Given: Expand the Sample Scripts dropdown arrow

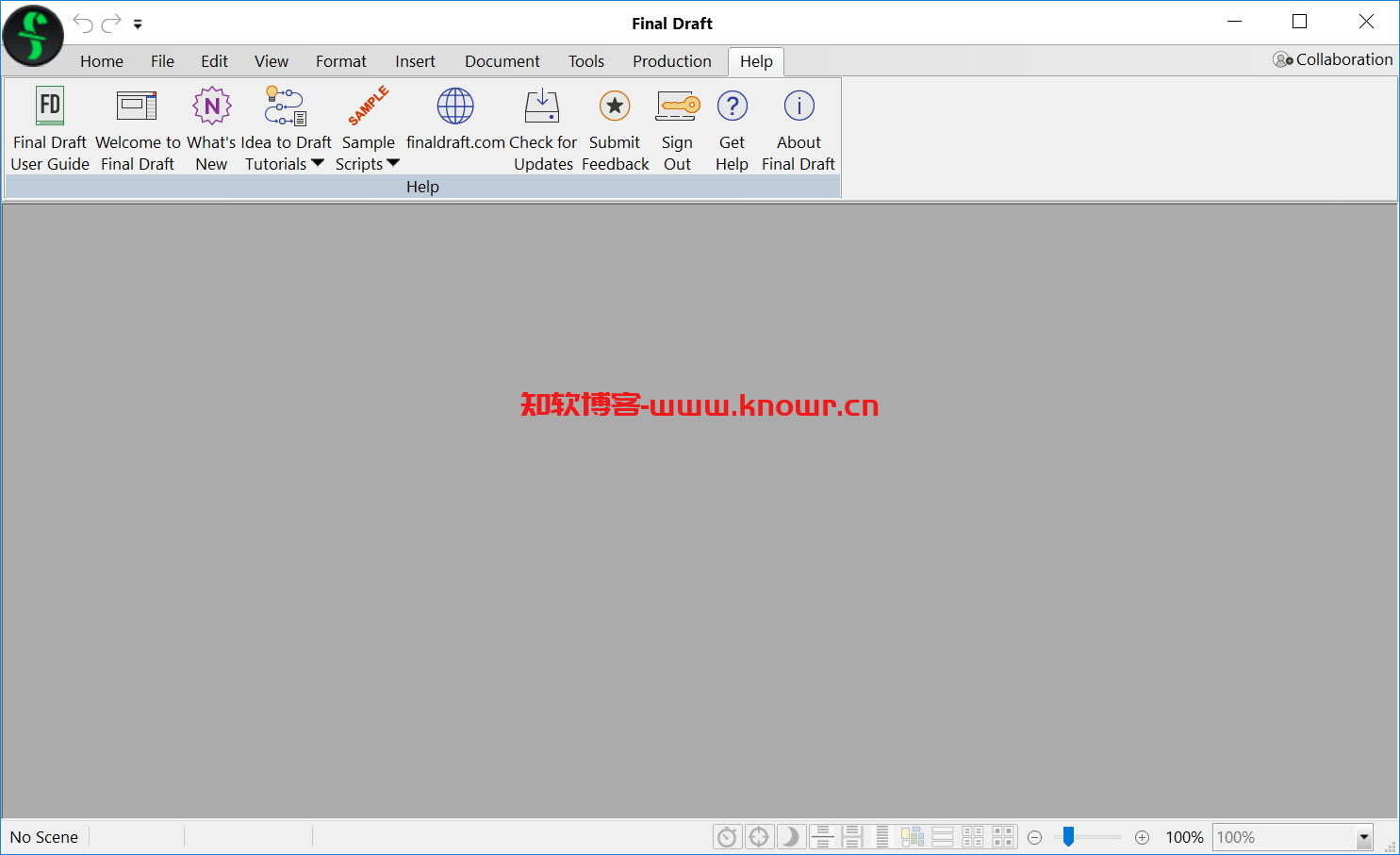Looking at the screenshot, I should [x=393, y=163].
